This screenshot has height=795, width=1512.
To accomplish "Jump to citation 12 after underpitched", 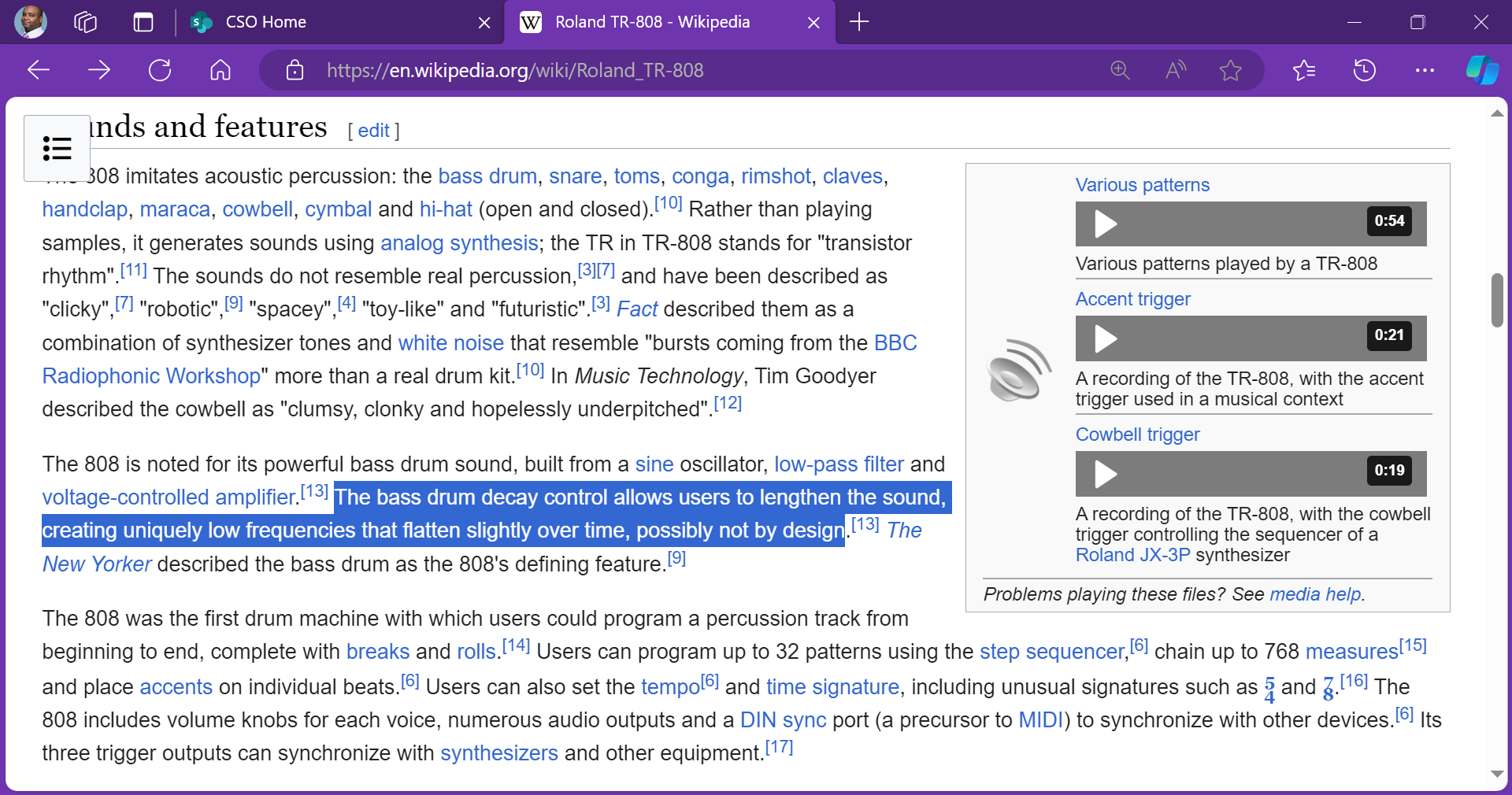I will pyautogui.click(x=728, y=403).
